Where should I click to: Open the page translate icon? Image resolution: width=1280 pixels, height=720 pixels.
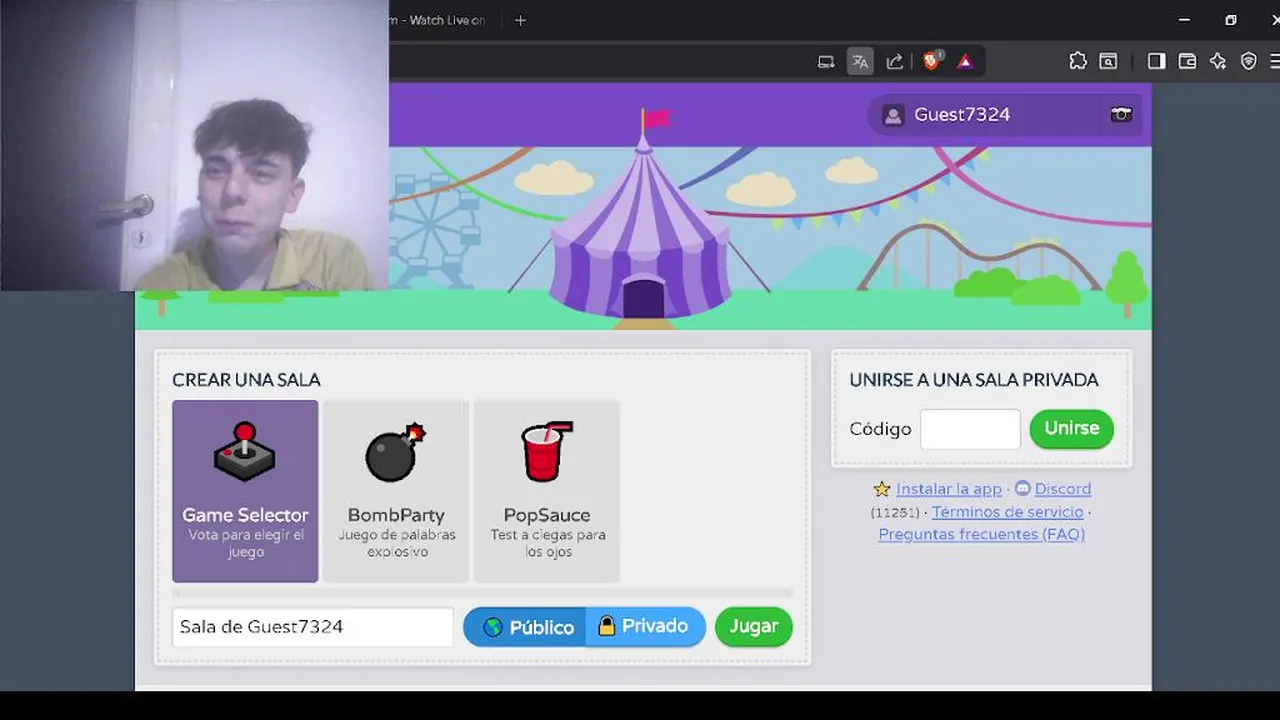pyautogui.click(x=860, y=62)
